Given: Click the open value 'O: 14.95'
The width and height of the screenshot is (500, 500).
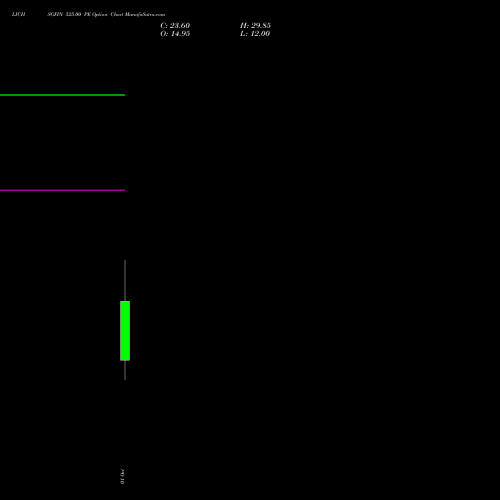Looking at the screenshot, I should pos(175,34).
